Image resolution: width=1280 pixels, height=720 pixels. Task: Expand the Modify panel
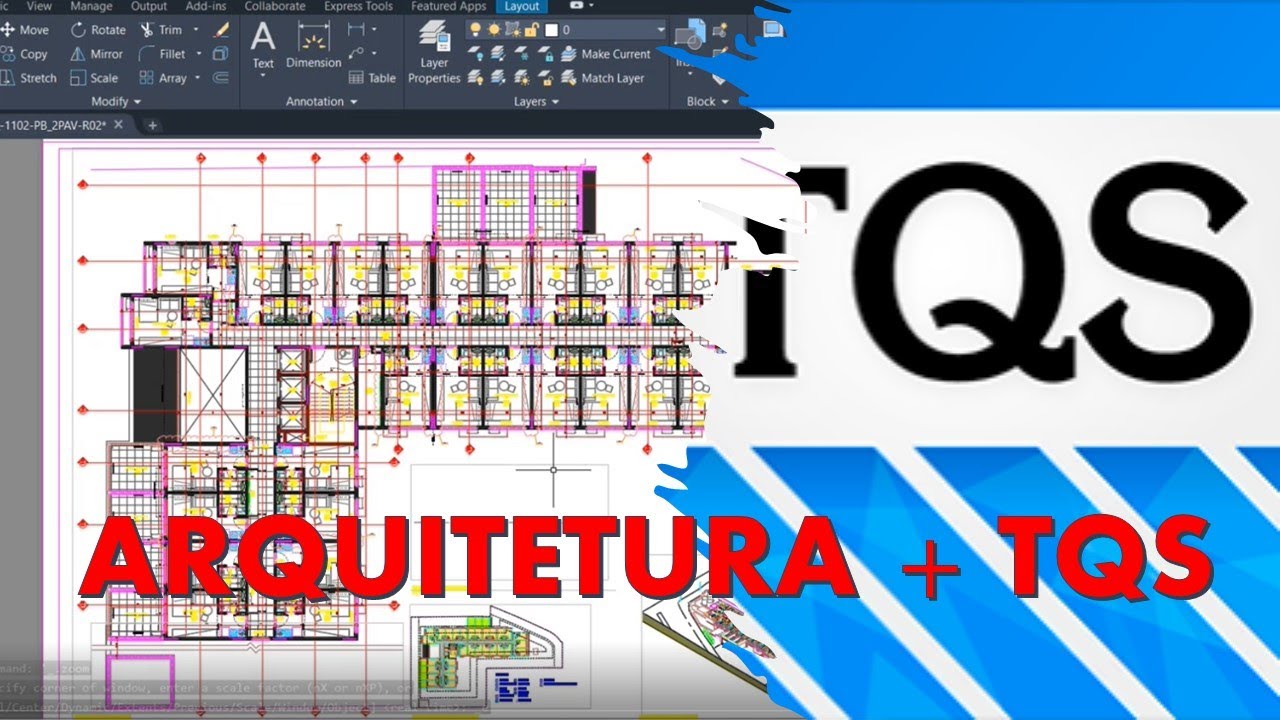(x=116, y=102)
